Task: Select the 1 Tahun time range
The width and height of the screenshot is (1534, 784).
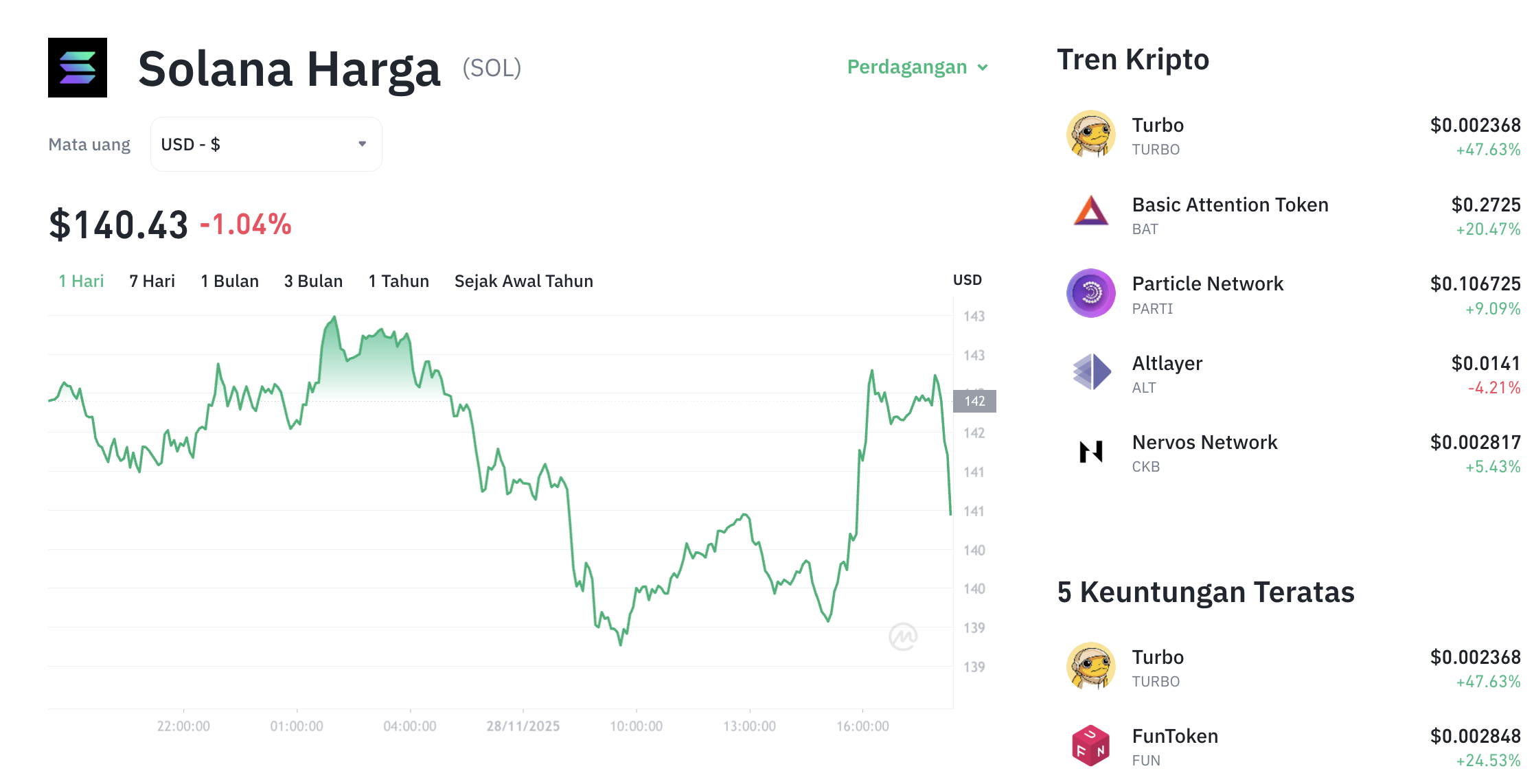Action: click(398, 281)
